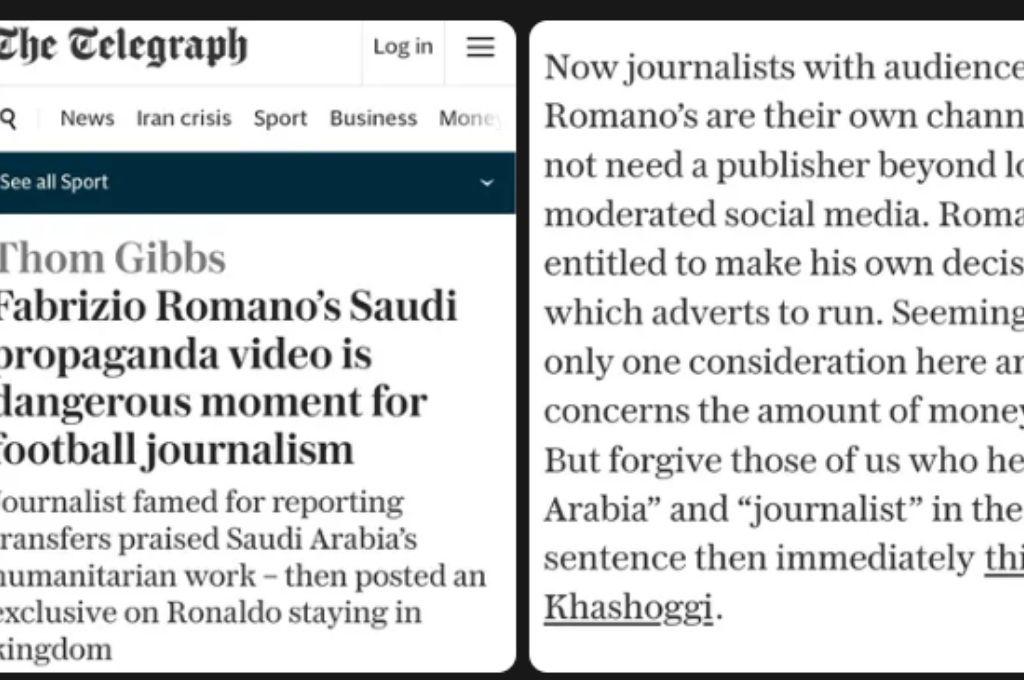Open the hamburger menu icon
This screenshot has width=1024, height=680.
pyautogui.click(x=481, y=47)
